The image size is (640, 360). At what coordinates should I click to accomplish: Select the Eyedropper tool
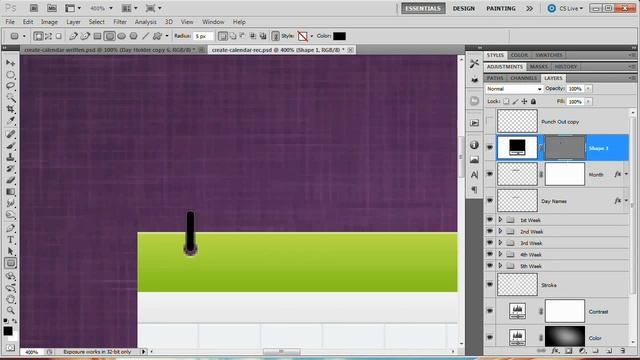[11, 121]
